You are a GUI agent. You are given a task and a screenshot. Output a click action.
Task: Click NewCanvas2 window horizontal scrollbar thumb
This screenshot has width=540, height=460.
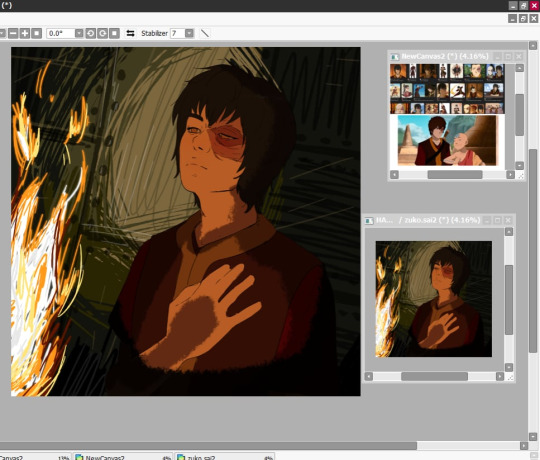(x=455, y=175)
